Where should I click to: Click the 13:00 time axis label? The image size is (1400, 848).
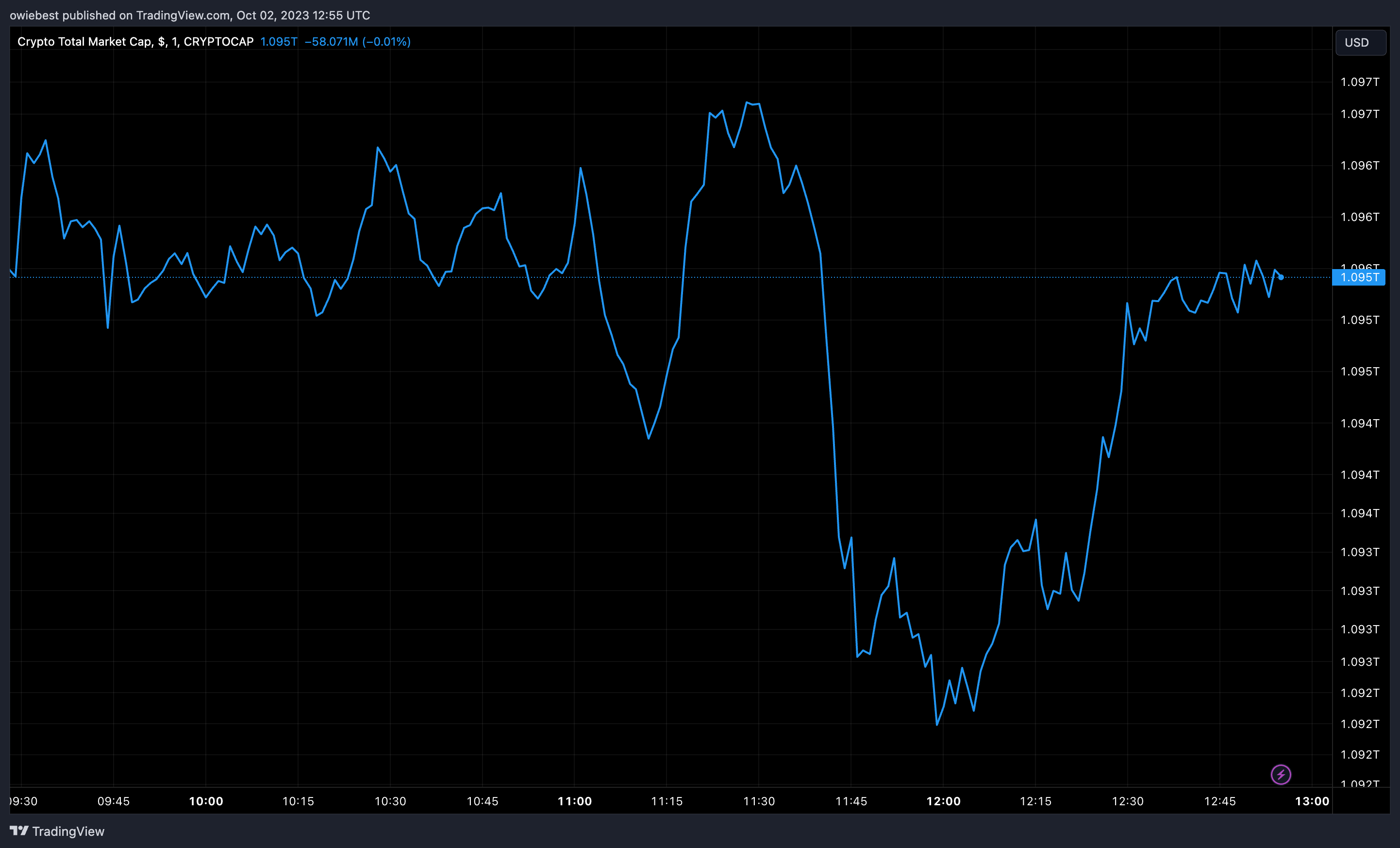coord(1312,801)
